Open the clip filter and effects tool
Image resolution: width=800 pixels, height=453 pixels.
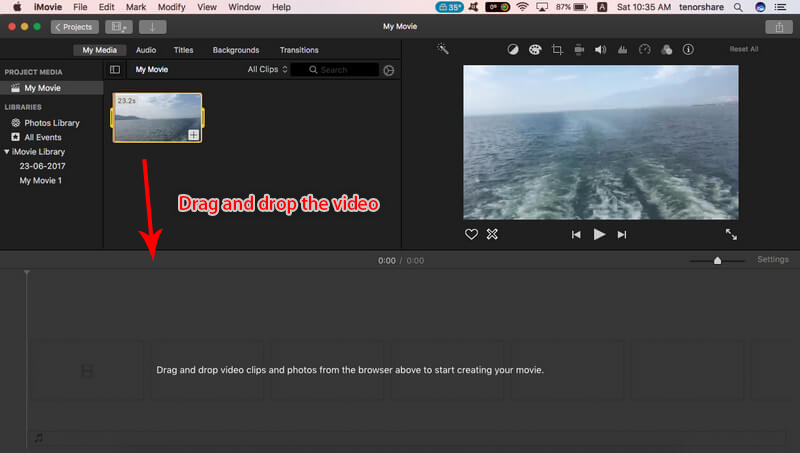click(666, 49)
